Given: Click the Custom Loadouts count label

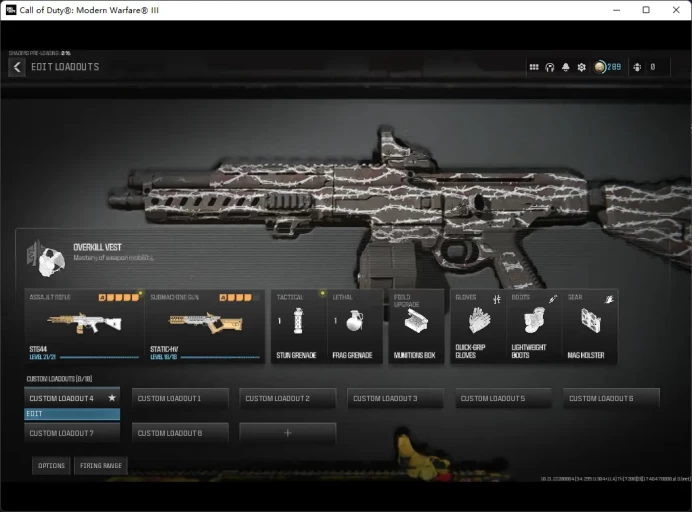Looking at the screenshot, I should (59, 379).
